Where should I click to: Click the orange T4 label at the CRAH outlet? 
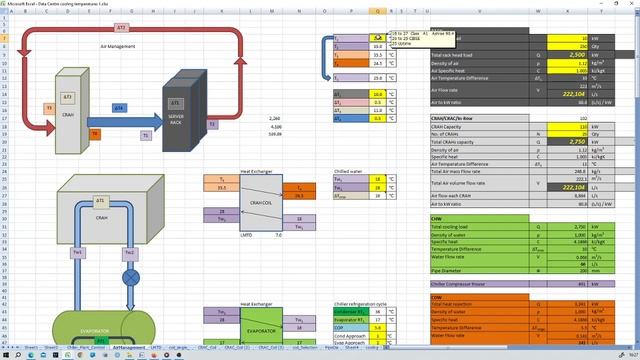(95, 134)
